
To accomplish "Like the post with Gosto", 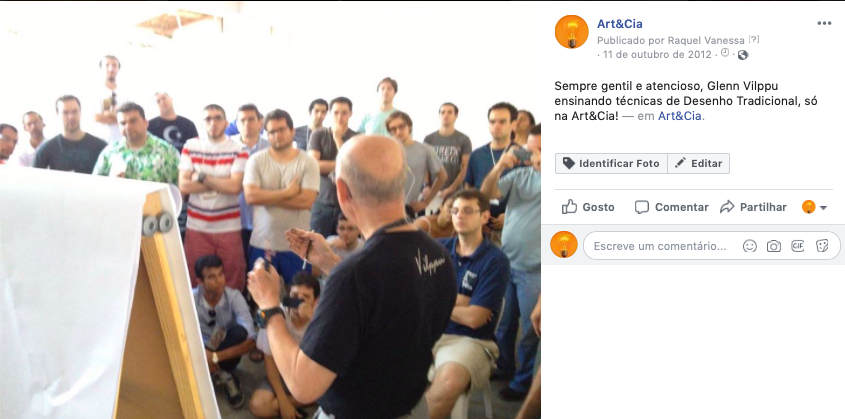I will [588, 207].
